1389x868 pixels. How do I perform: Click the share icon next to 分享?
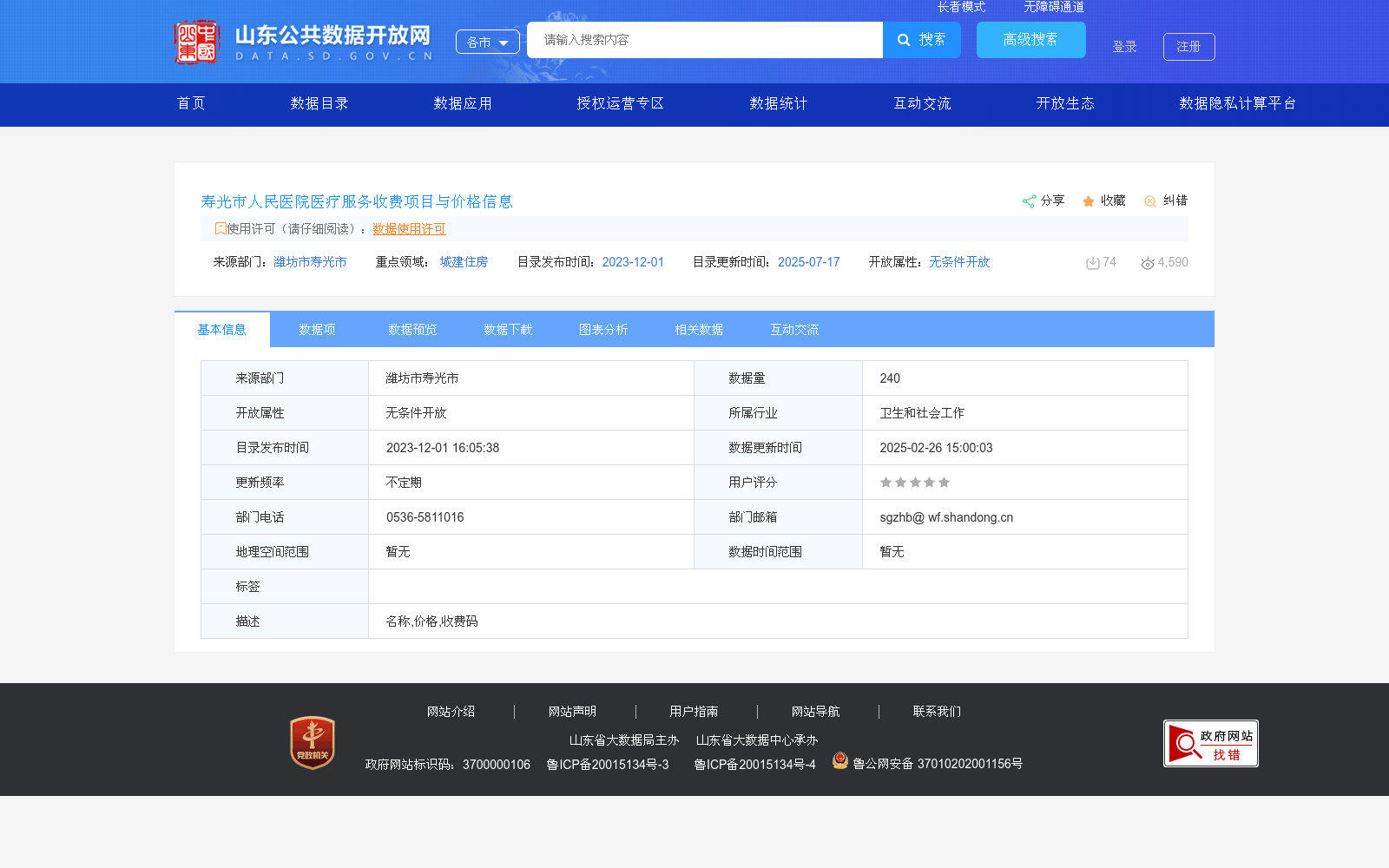tap(1029, 201)
